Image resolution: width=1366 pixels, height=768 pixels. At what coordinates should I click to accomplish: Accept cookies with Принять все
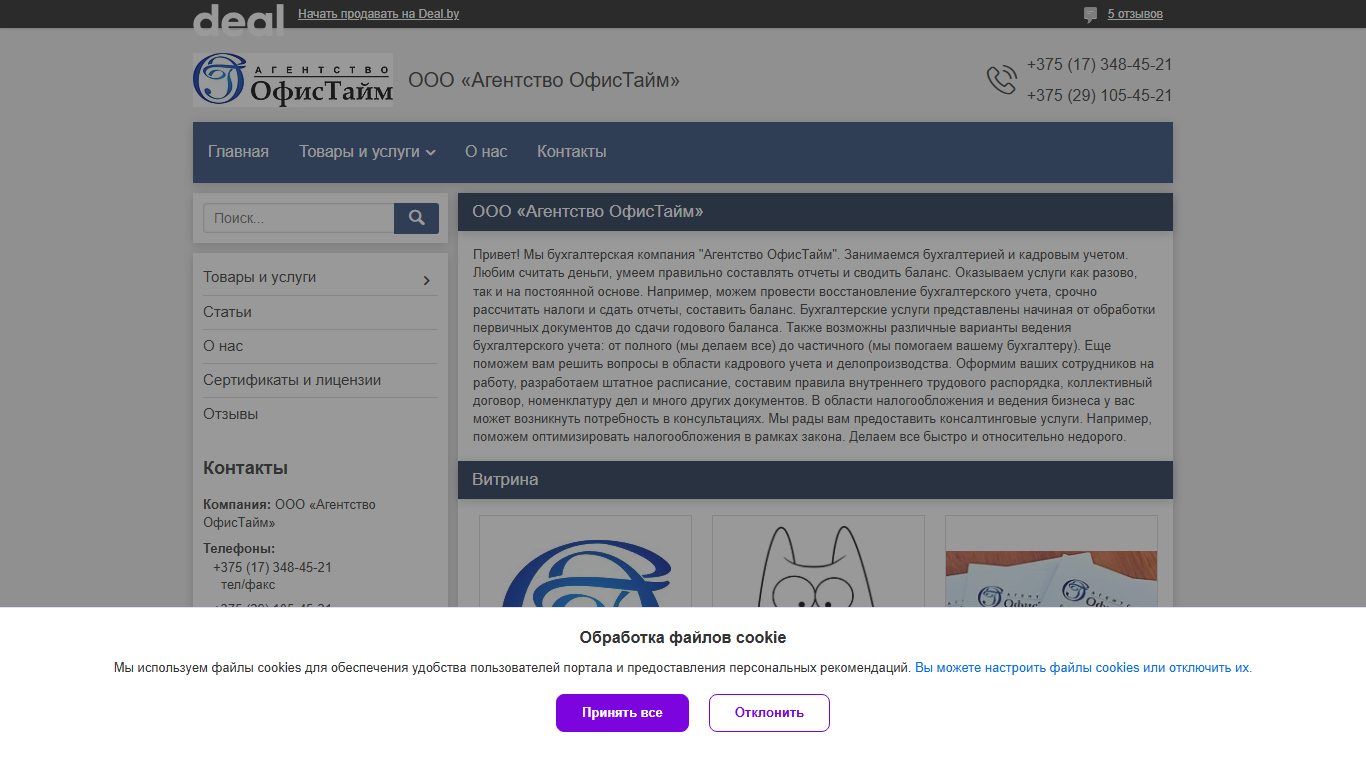click(622, 713)
